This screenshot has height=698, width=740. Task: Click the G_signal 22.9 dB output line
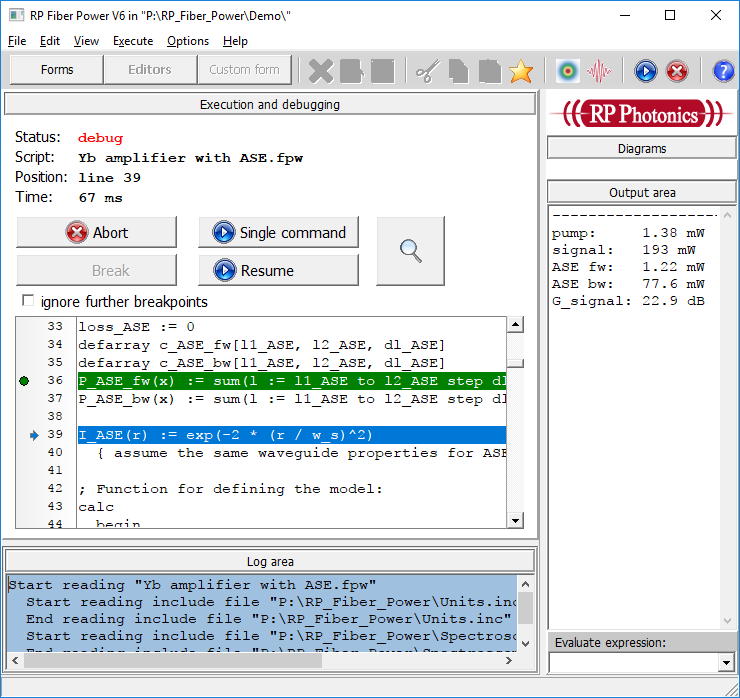point(628,301)
